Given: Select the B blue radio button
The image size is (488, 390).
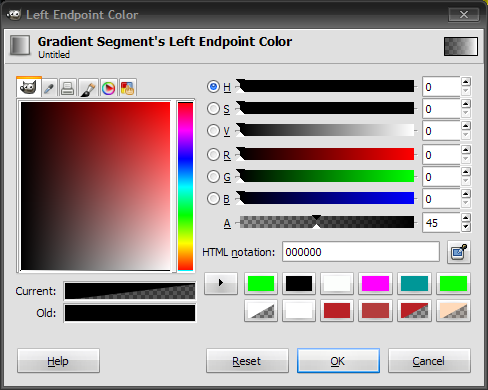Looking at the screenshot, I should [213, 199].
